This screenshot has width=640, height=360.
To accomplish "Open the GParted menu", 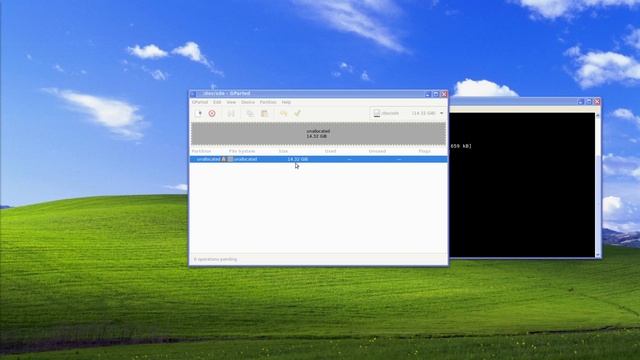I will point(200,102).
